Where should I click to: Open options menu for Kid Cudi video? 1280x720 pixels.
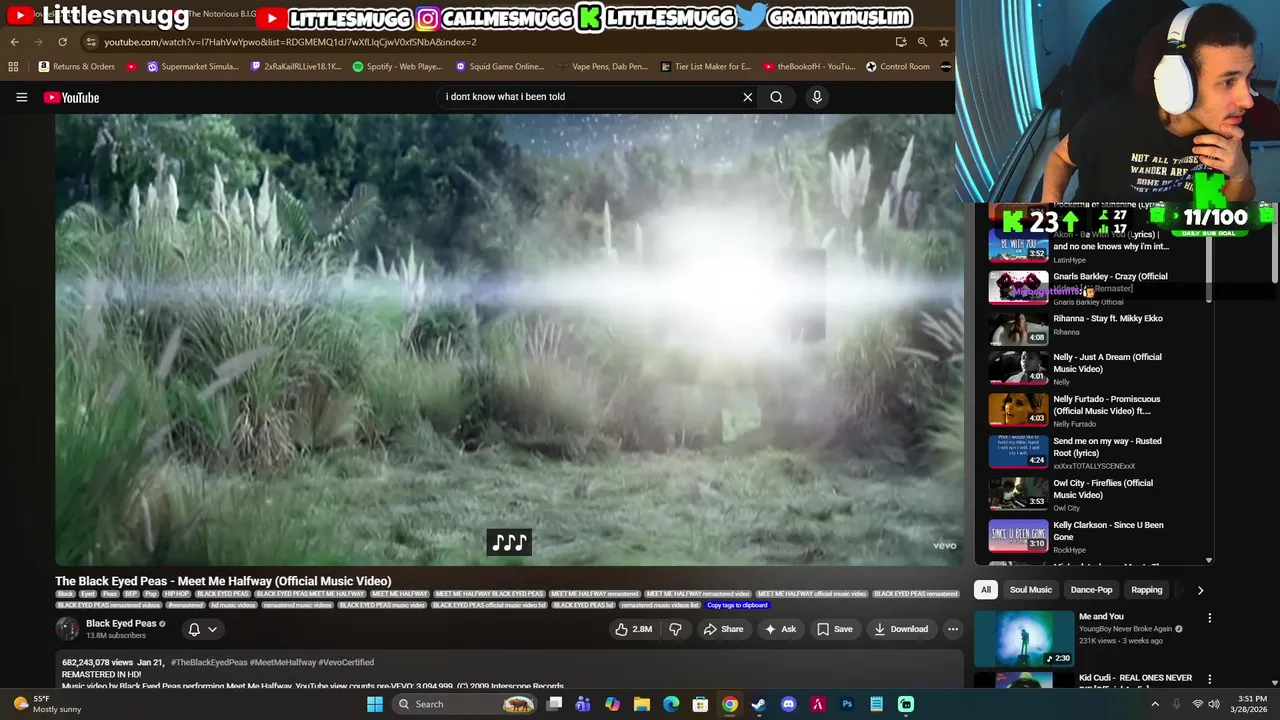[x=1209, y=680]
